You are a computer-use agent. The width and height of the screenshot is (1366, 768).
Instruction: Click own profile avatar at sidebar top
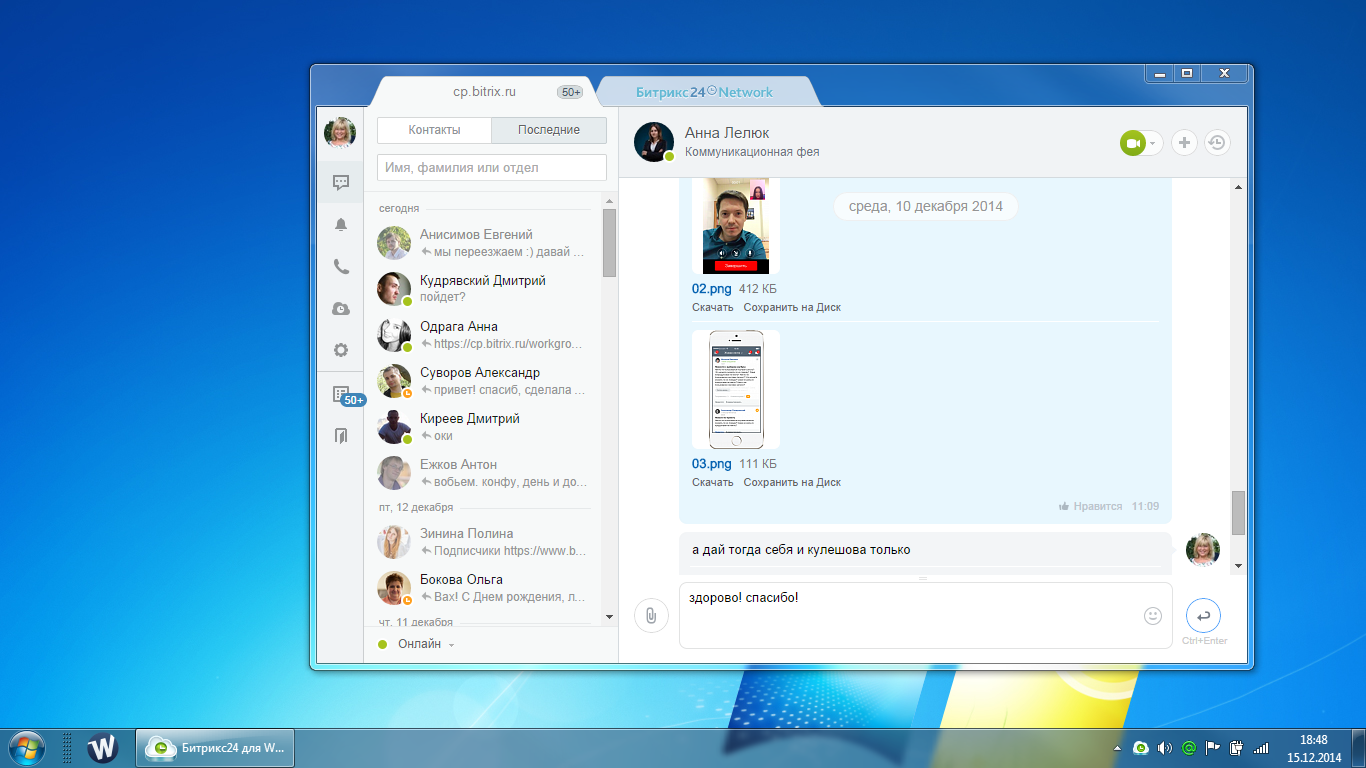pyautogui.click(x=340, y=132)
